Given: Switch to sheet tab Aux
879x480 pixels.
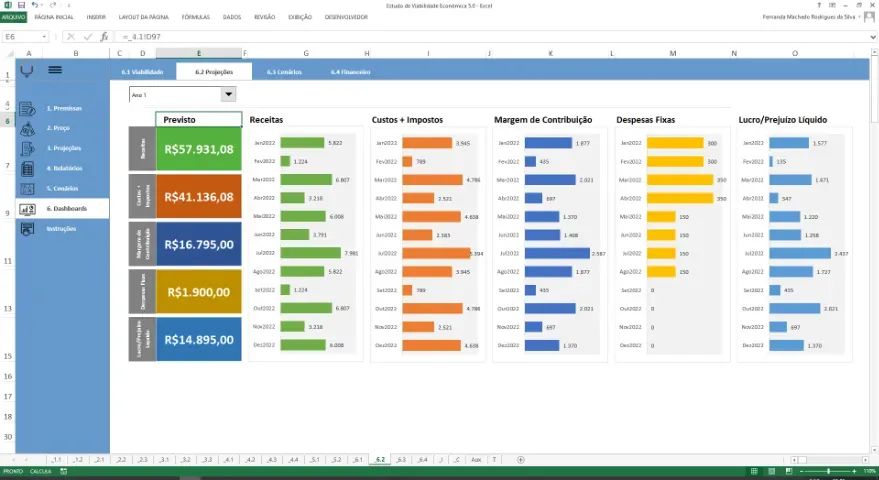Looking at the screenshot, I should tap(476, 460).
